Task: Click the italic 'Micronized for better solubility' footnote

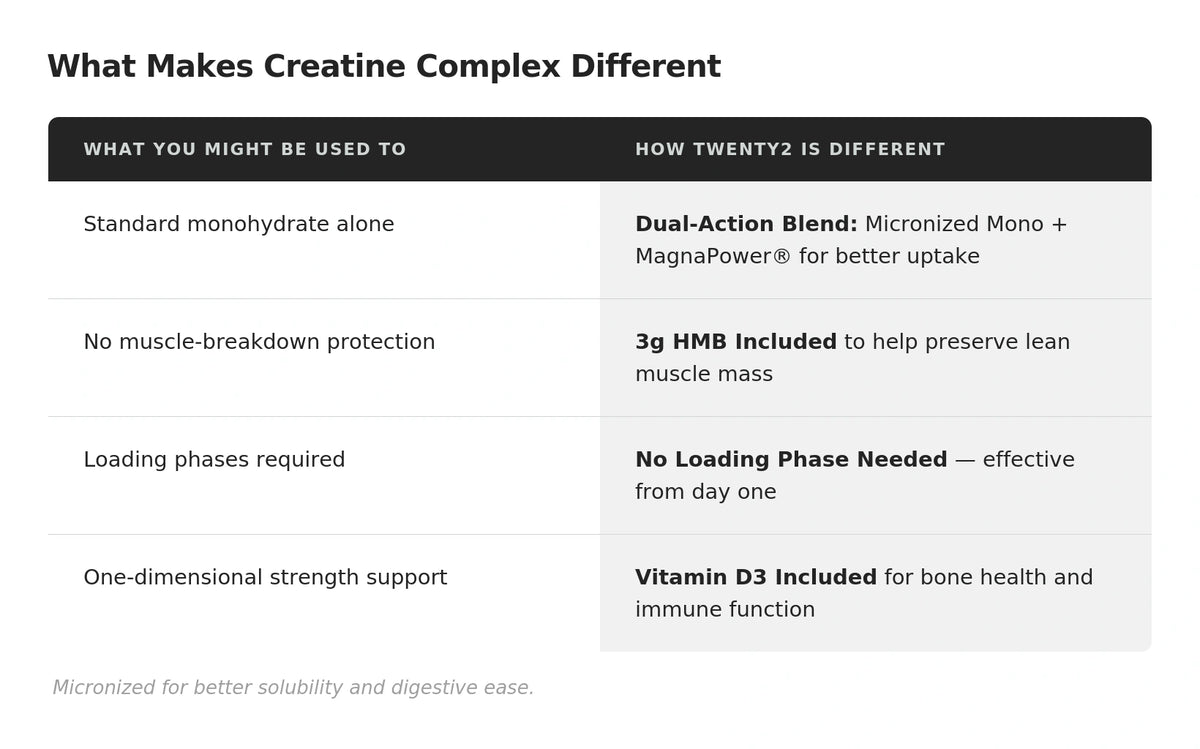Action: pyautogui.click(x=293, y=688)
